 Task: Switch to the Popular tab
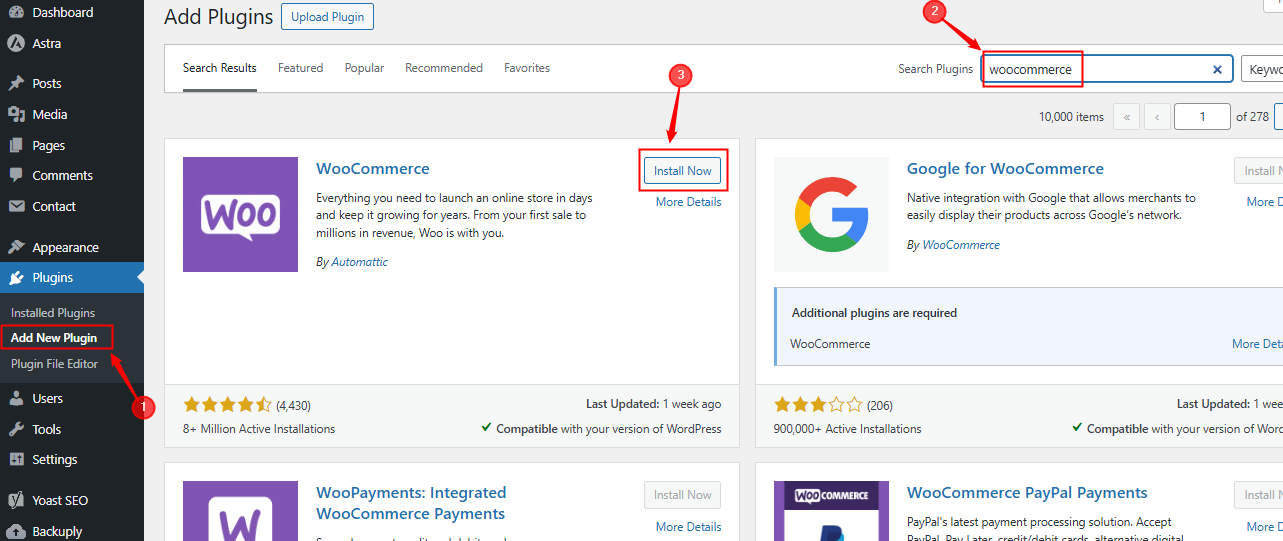[364, 68]
